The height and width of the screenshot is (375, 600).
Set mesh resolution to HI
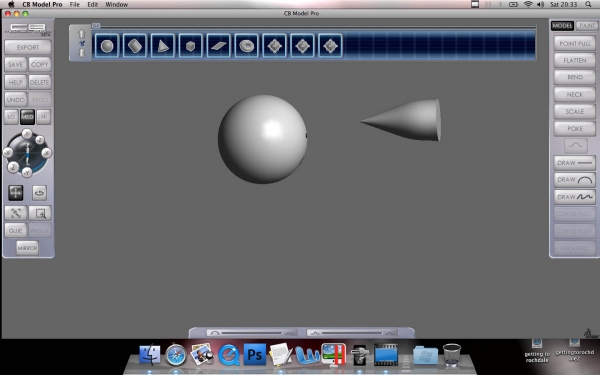(x=44, y=117)
